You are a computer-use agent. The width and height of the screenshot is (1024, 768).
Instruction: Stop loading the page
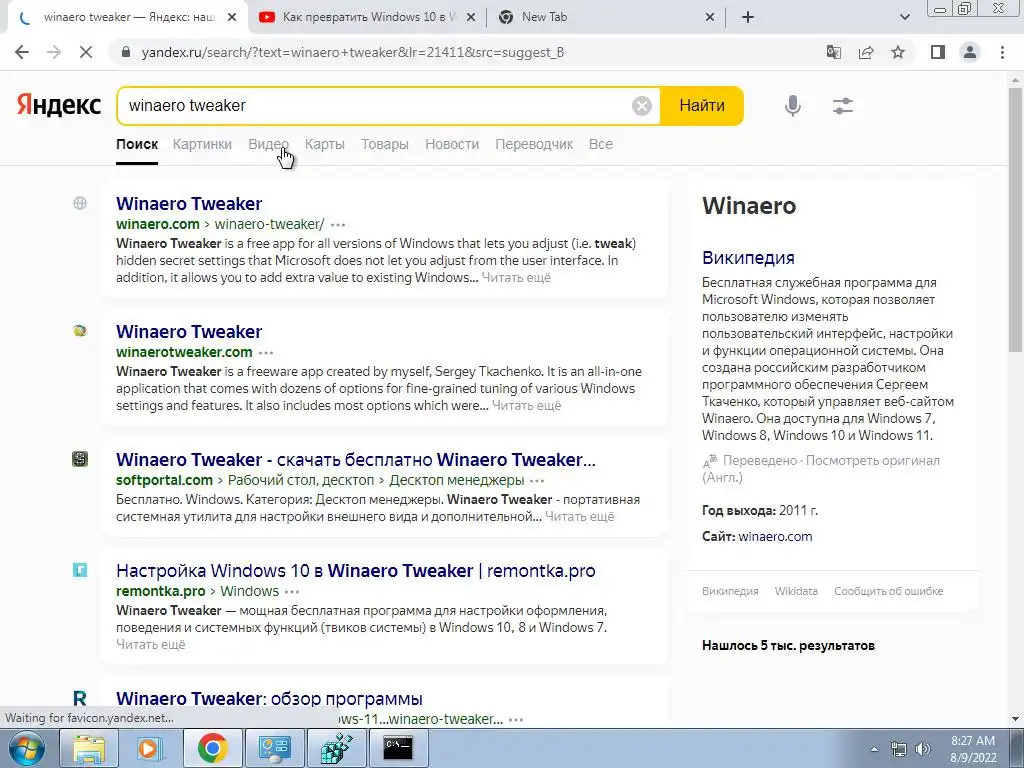point(86,52)
